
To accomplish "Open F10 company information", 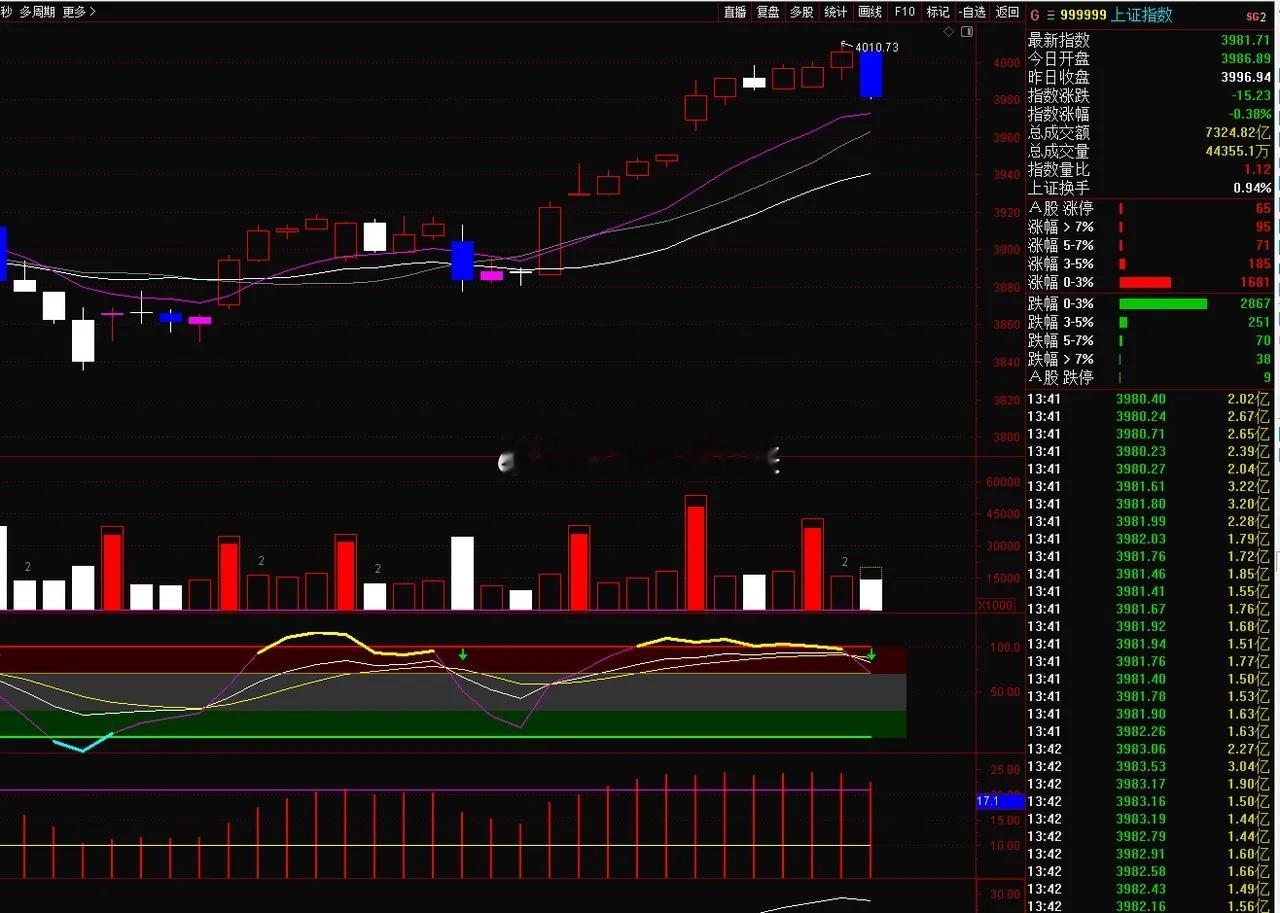I will [904, 12].
